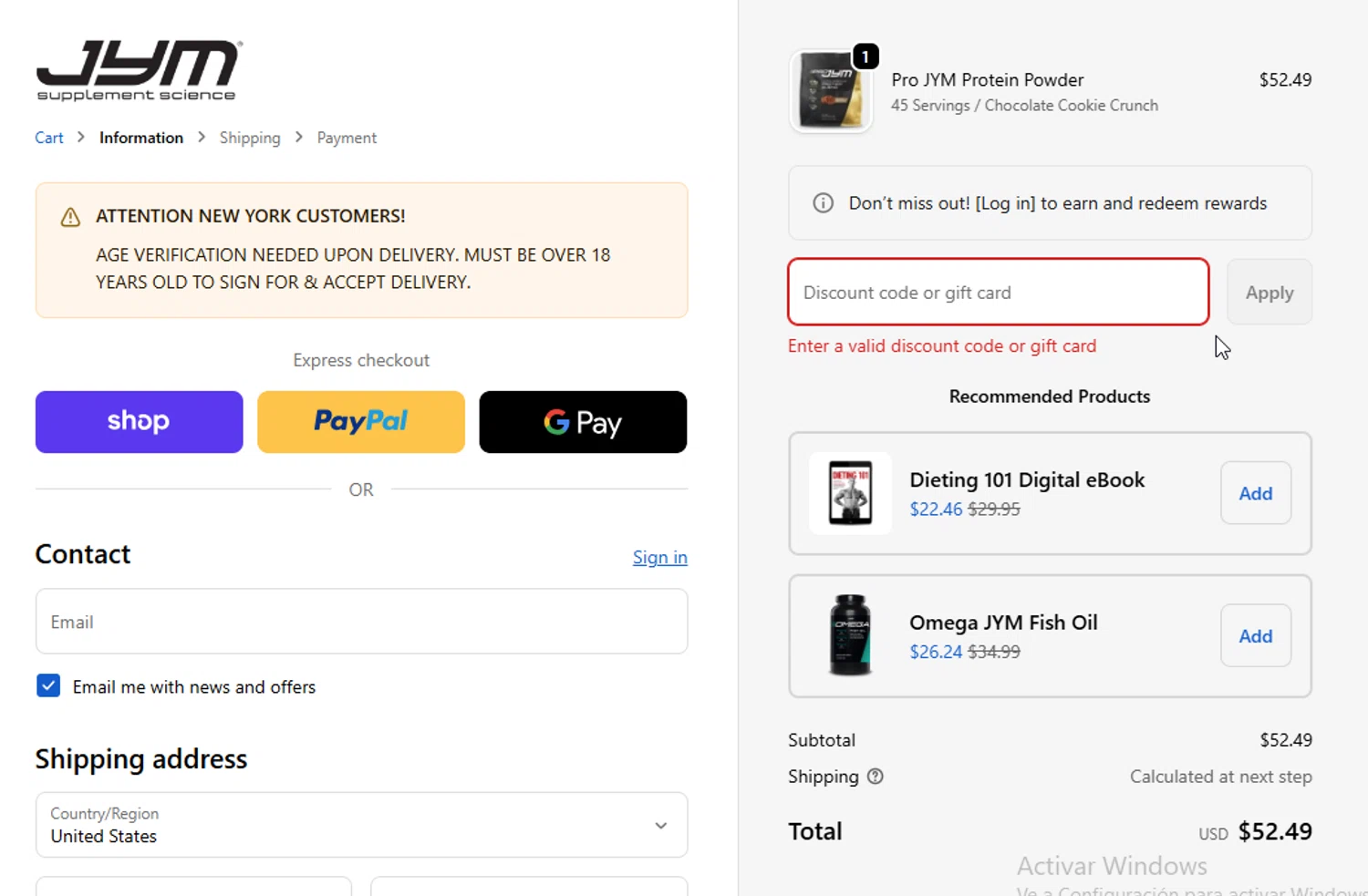The width and height of the screenshot is (1368, 896).
Task: Open the Omega JYM Fish Oil thumbnail
Action: [850, 635]
